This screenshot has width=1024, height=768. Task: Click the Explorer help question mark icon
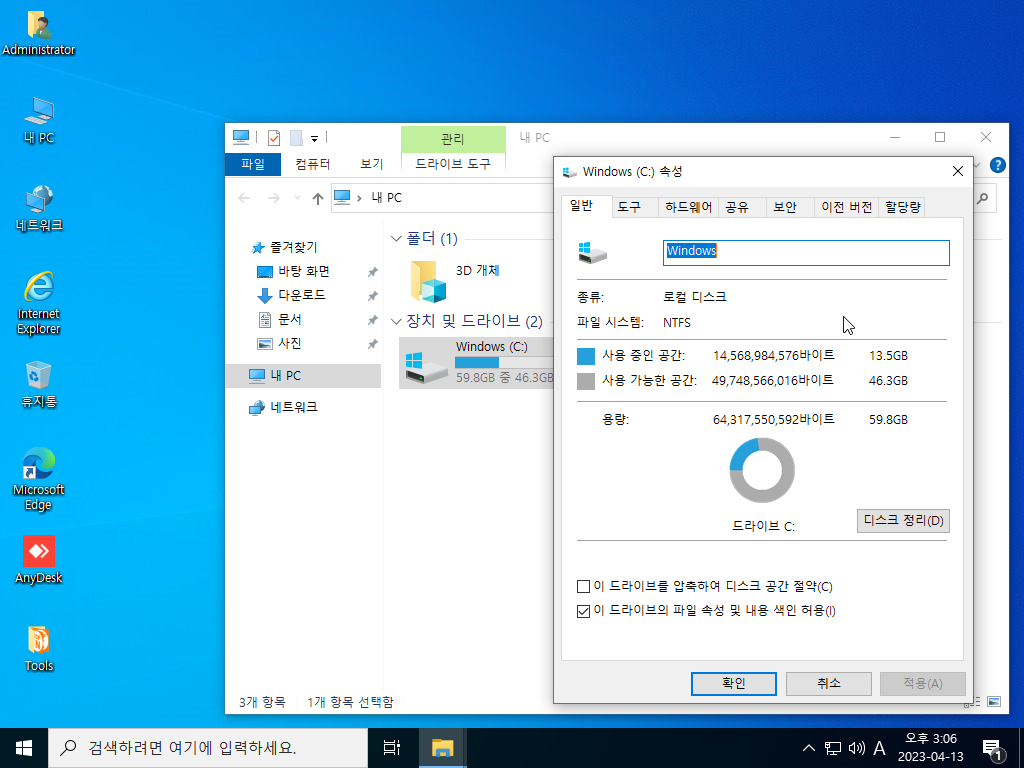(x=997, y=165)
